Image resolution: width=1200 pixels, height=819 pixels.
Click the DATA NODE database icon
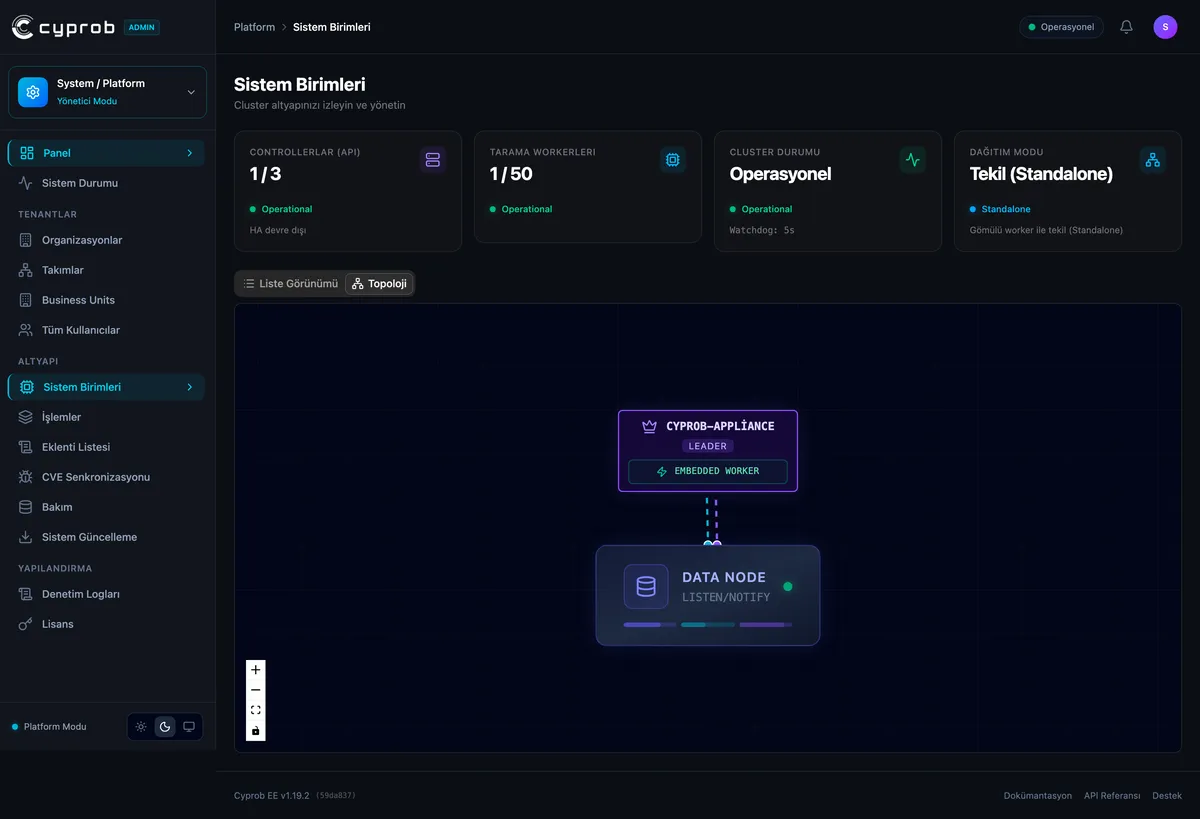(646, 586)
